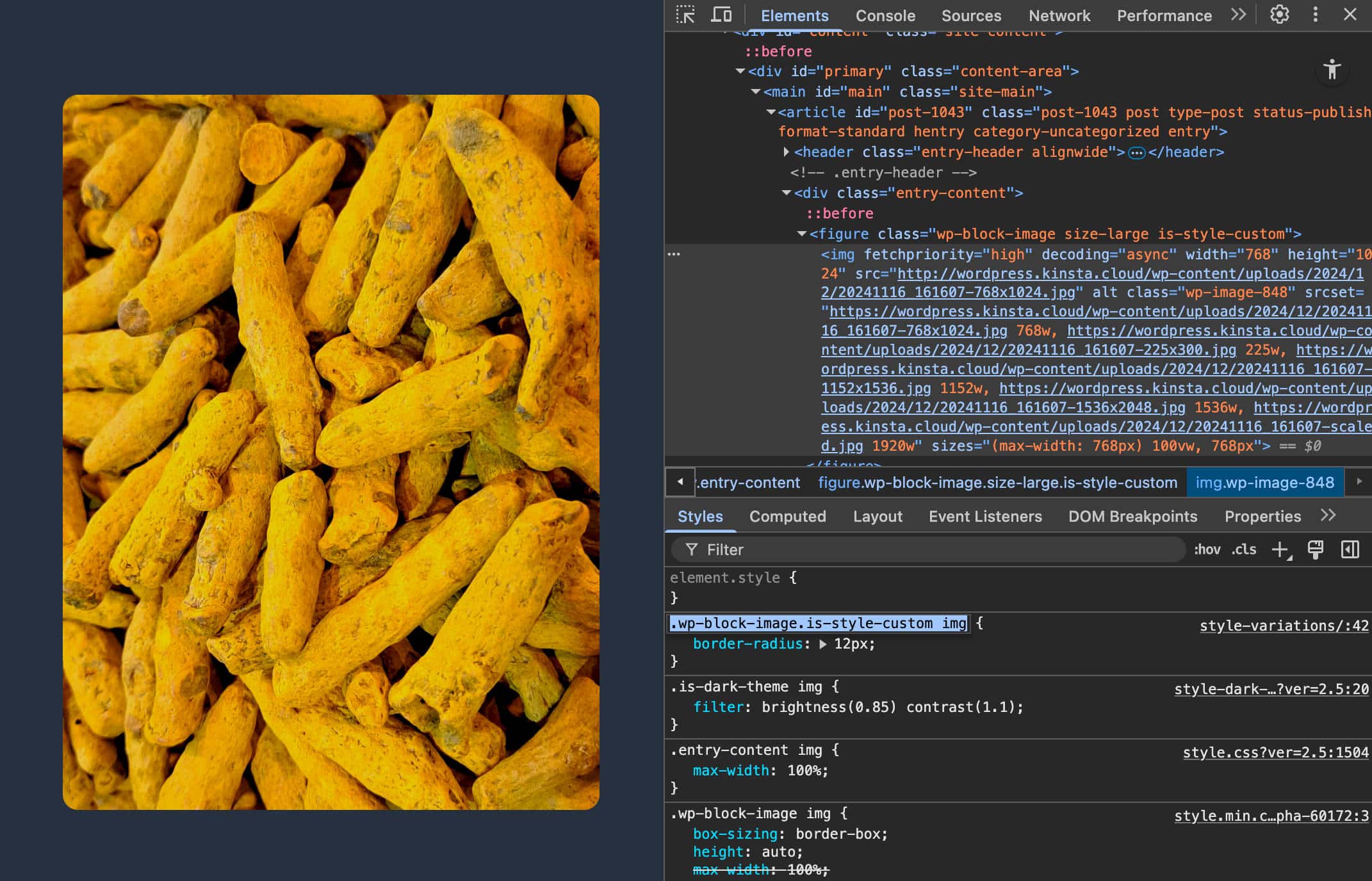Open DevTools settings gear

[1279, 15]
